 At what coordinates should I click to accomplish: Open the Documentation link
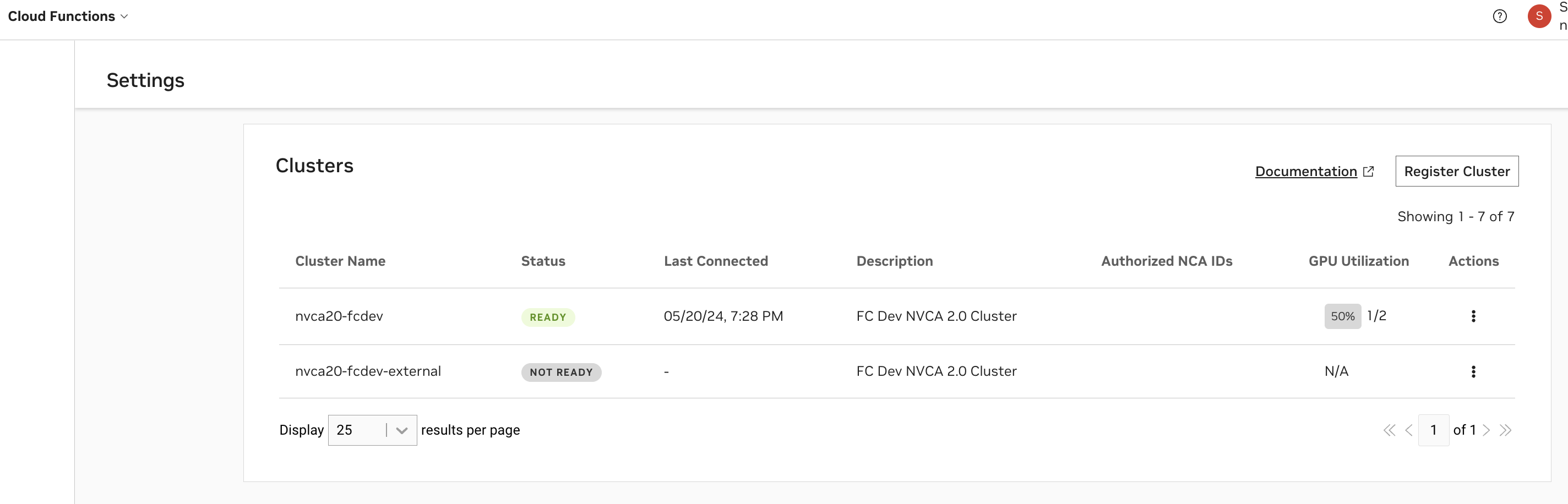[x=1305, y=172]
